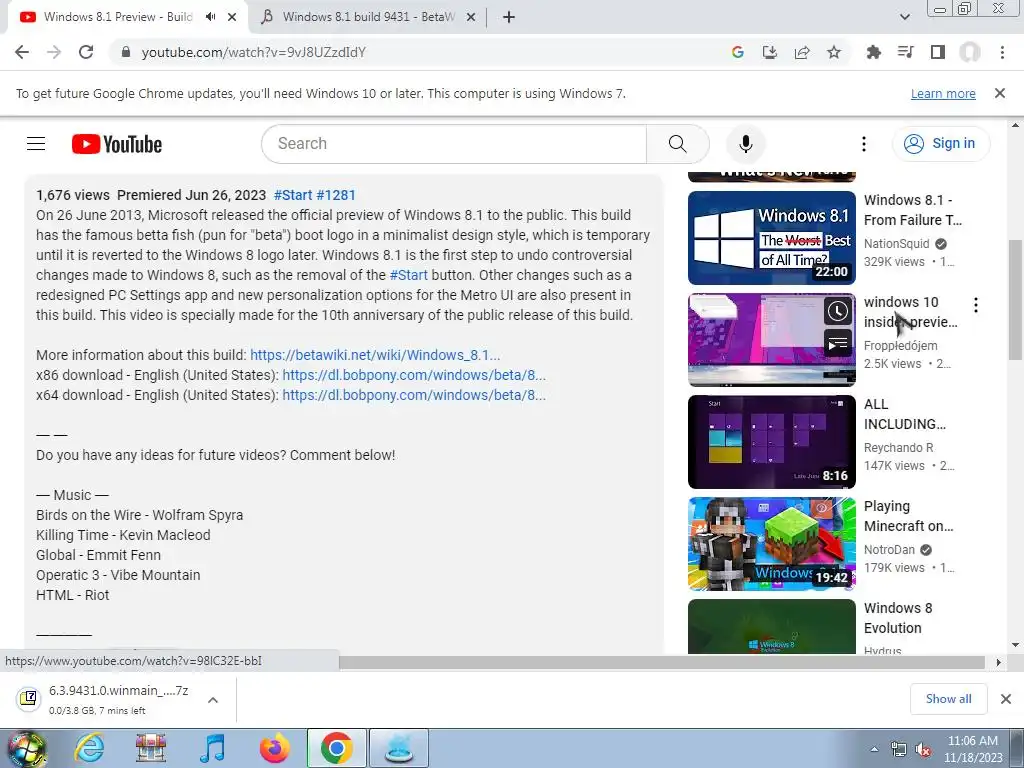Open action menu for windows 10 insider video
Viewport: 1024px width, 768px height.
(x=976, y=304)
